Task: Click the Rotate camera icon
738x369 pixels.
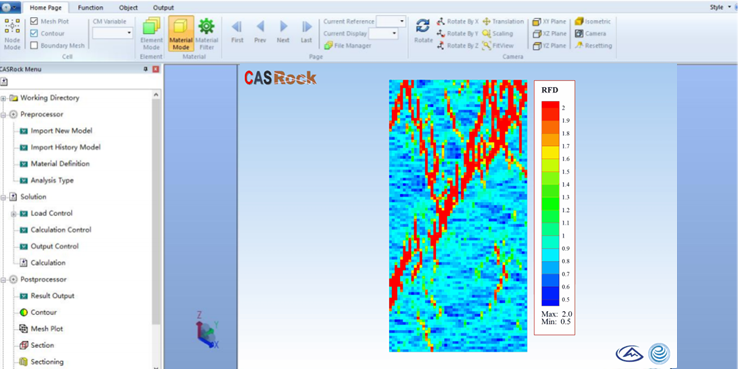Action: (x=423, y=26)
